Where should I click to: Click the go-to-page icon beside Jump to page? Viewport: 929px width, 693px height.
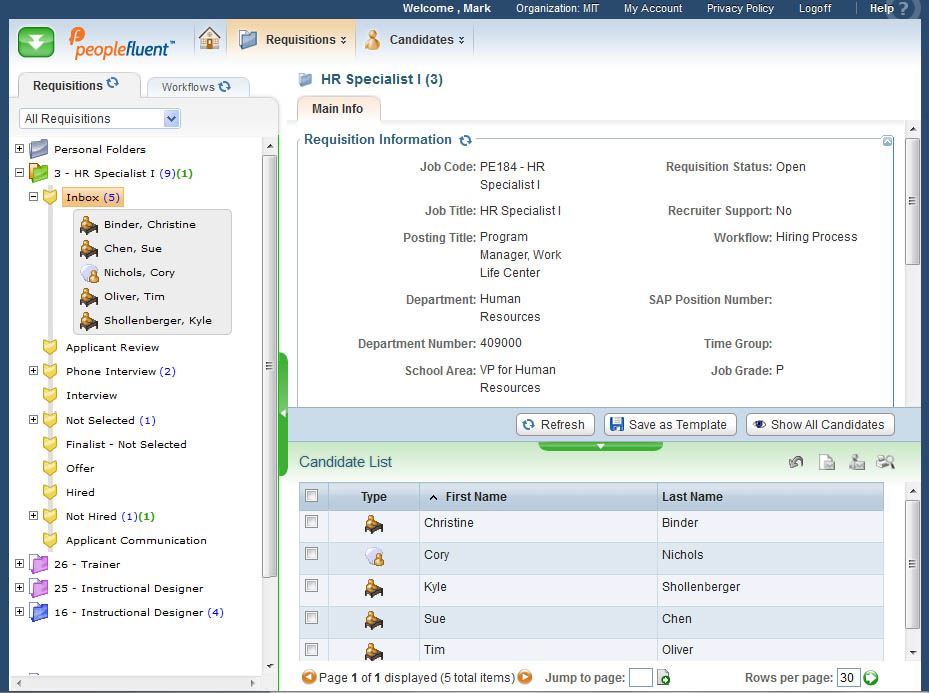coord(663,678)
